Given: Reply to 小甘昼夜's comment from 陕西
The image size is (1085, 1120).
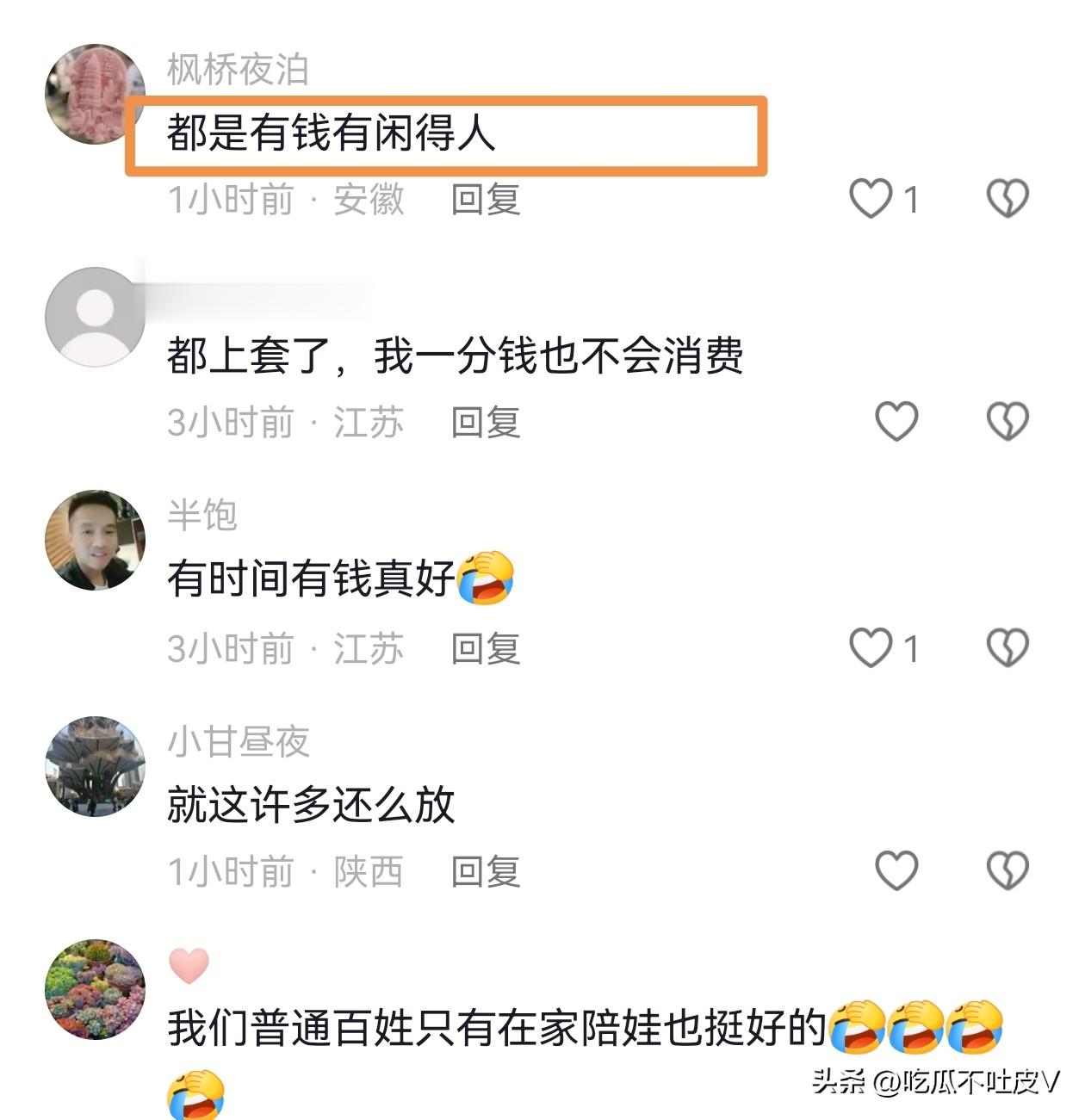Looking at the screenshot, I should coord(486,871).
